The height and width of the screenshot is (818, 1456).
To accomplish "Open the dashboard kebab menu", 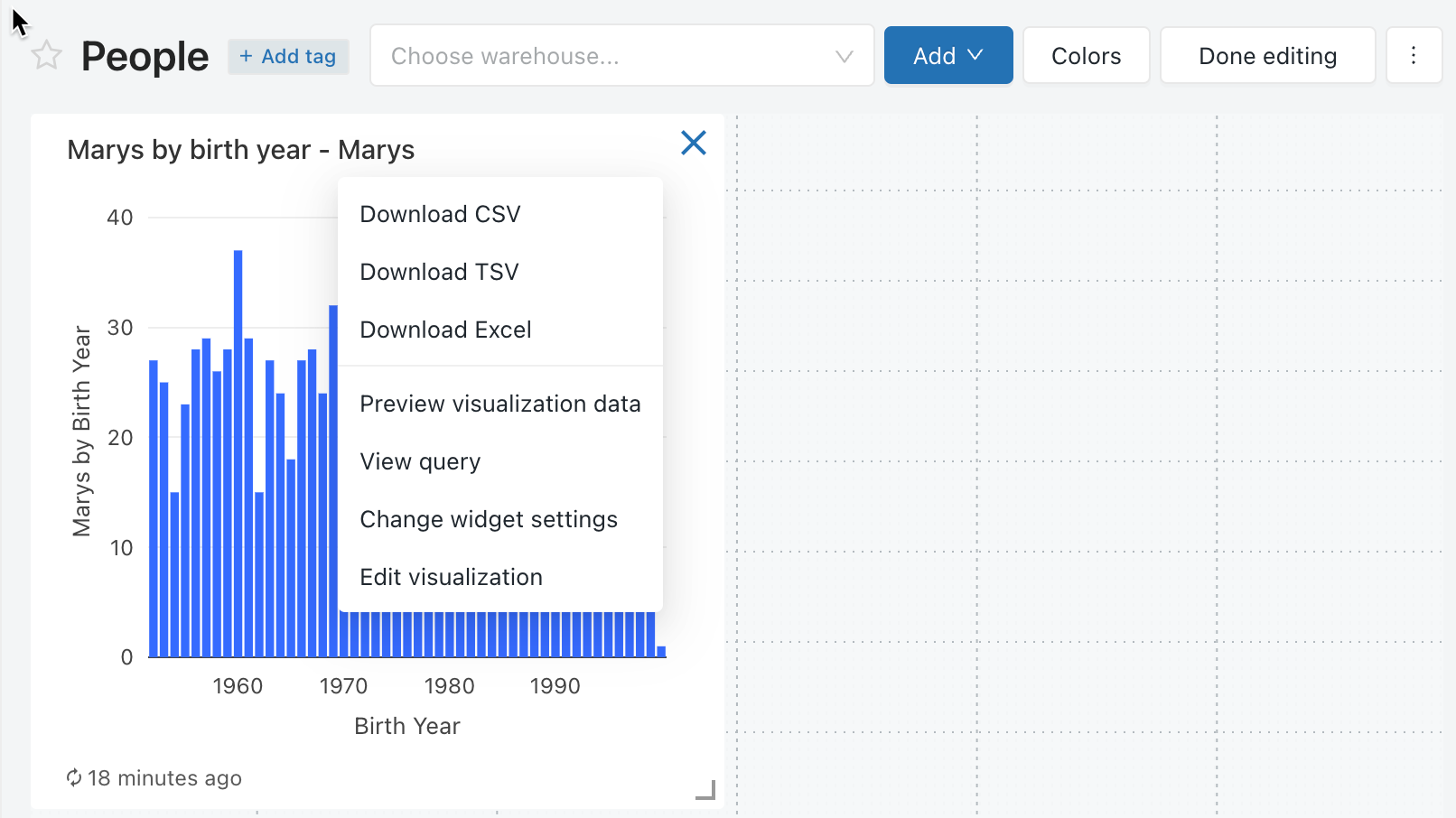I will pyautogui.click(x=1414, y=55).
